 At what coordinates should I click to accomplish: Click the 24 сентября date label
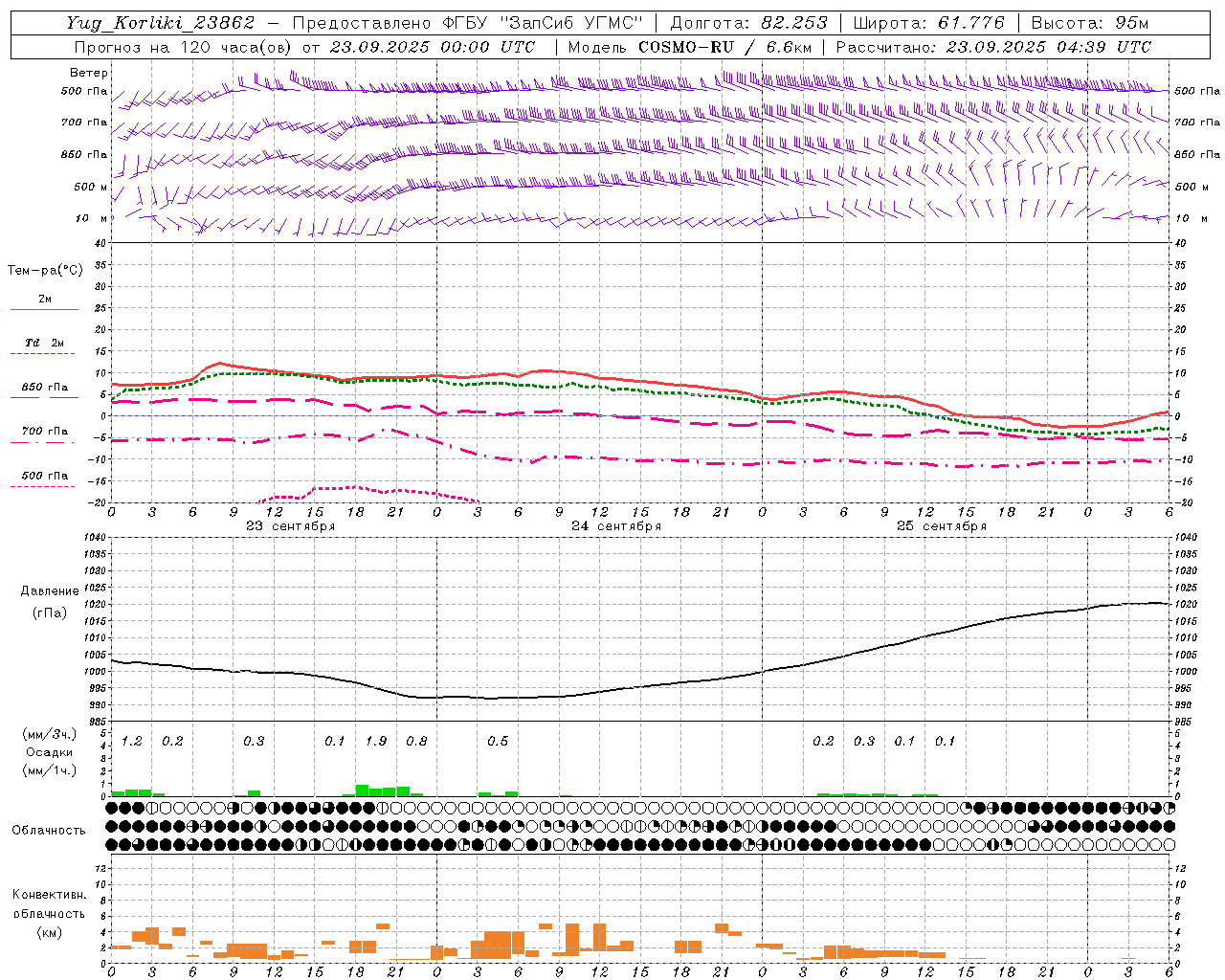[616, 526]
